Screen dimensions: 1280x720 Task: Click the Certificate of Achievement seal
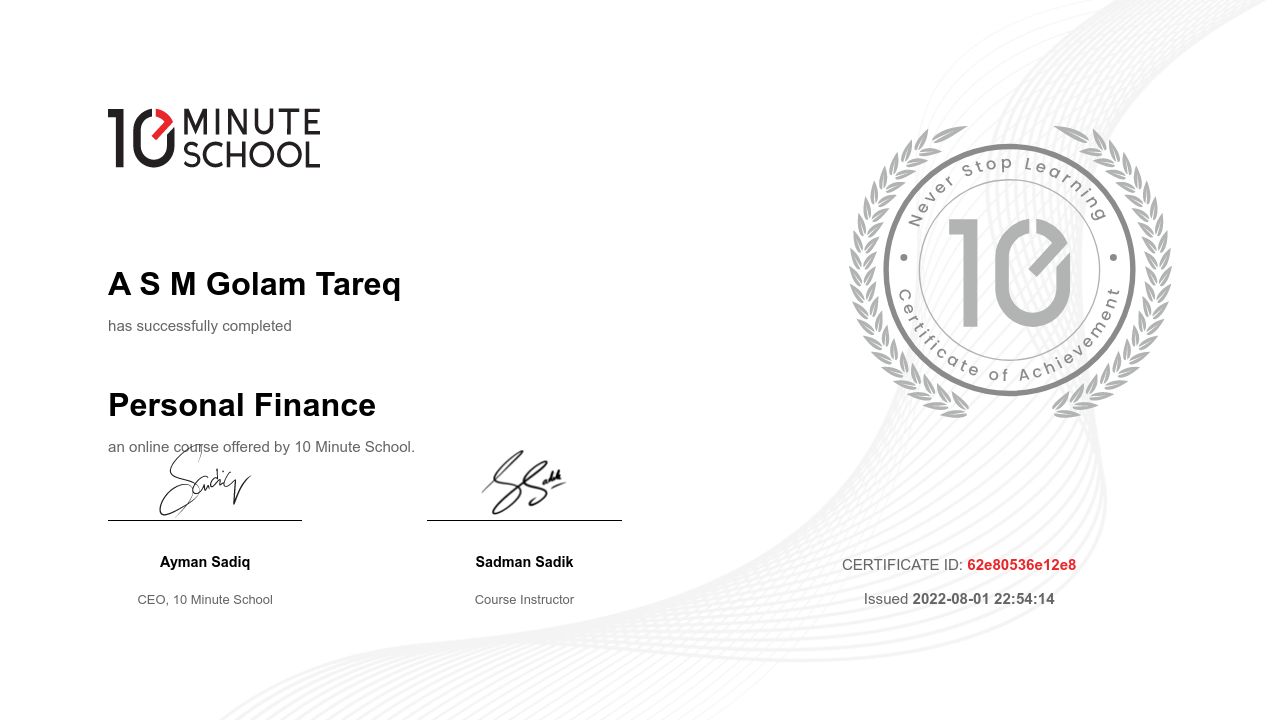1010,271
